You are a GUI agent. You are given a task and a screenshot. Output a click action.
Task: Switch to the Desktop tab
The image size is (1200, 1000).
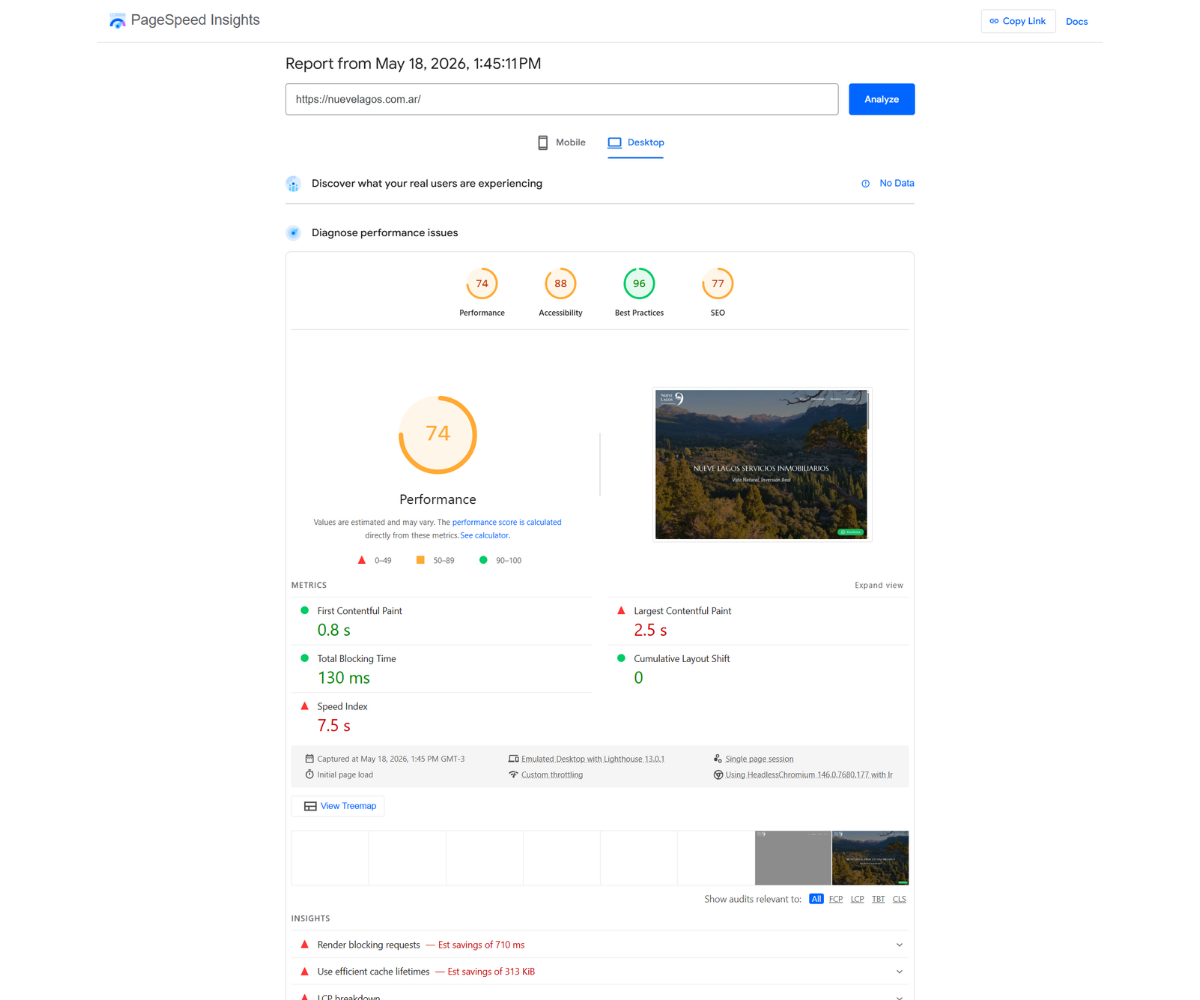click(635, 142)
